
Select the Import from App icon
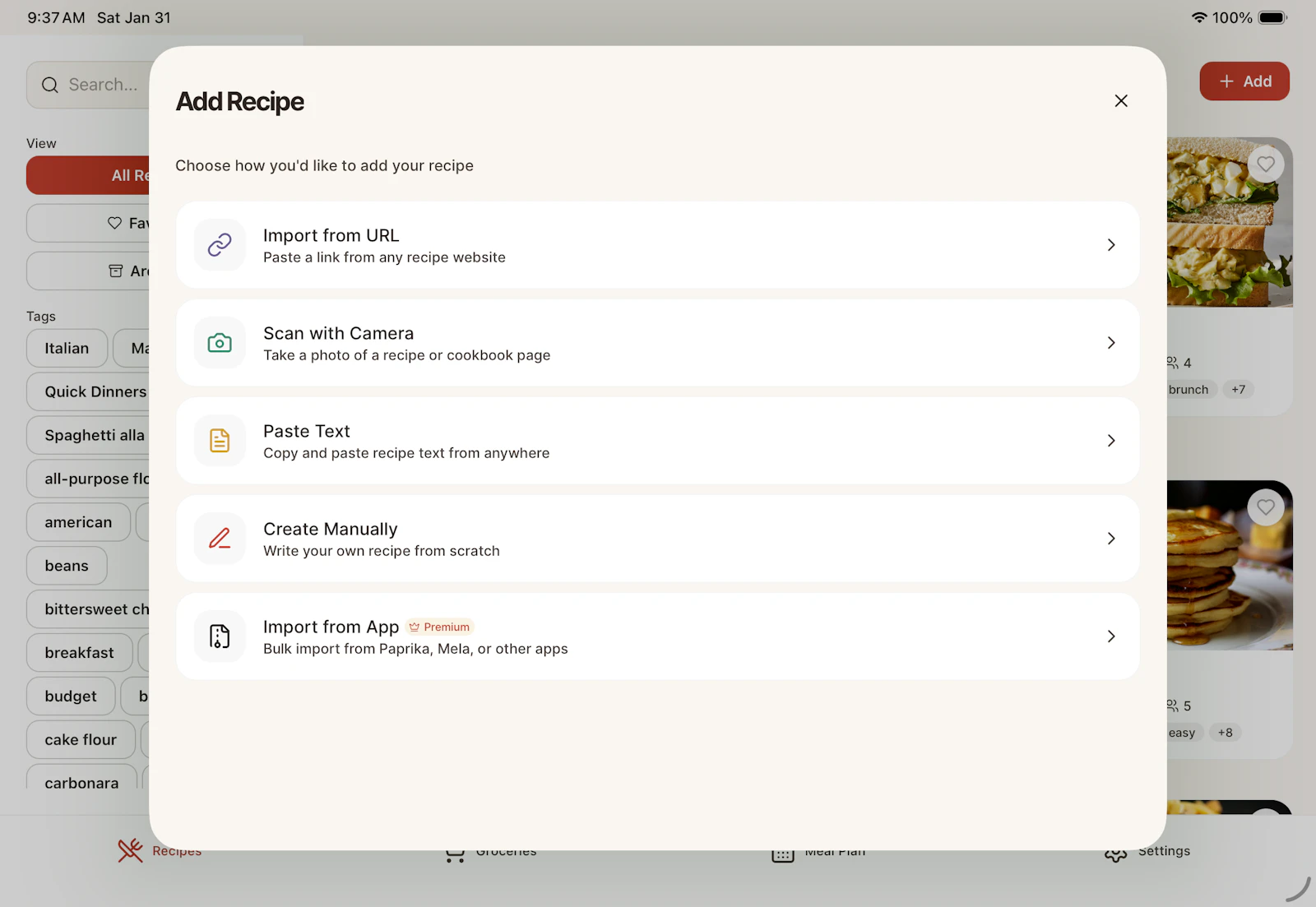(x=219, y=636)
